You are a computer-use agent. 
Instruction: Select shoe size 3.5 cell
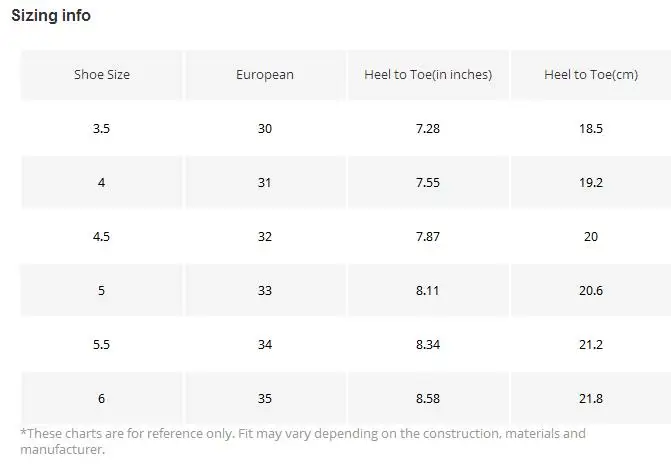point(102,128)
